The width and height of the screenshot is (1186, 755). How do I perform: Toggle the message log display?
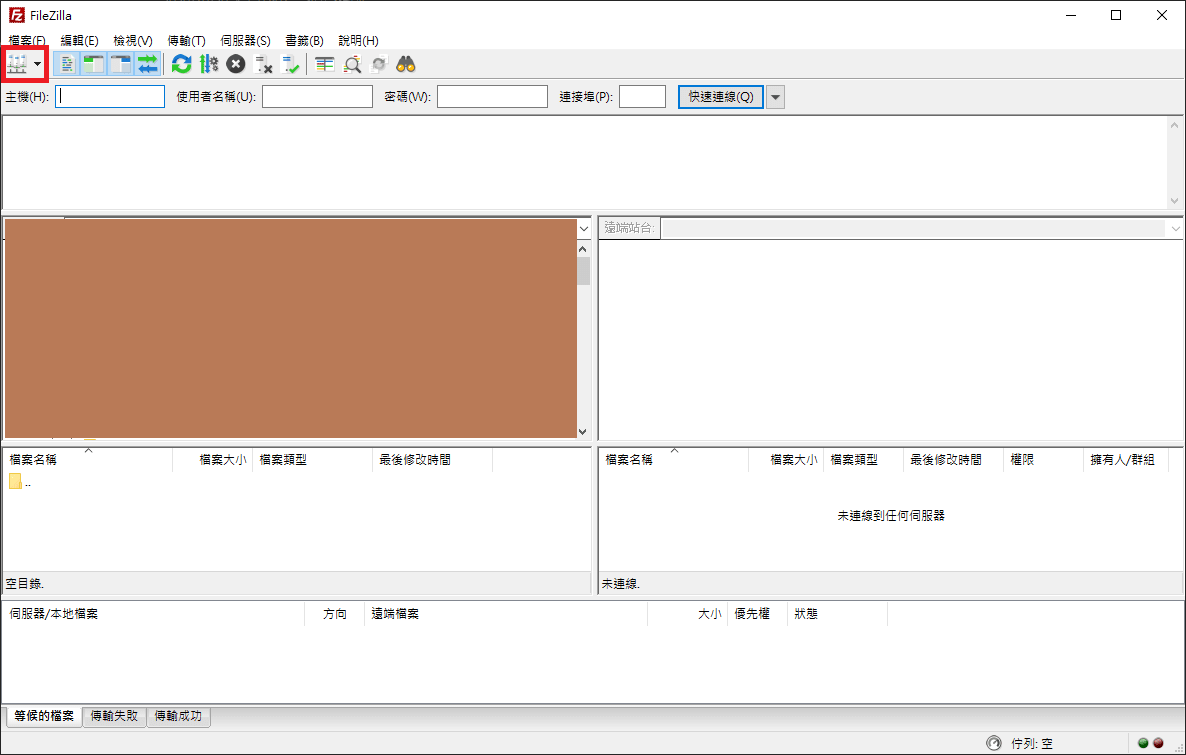point(67,64)
